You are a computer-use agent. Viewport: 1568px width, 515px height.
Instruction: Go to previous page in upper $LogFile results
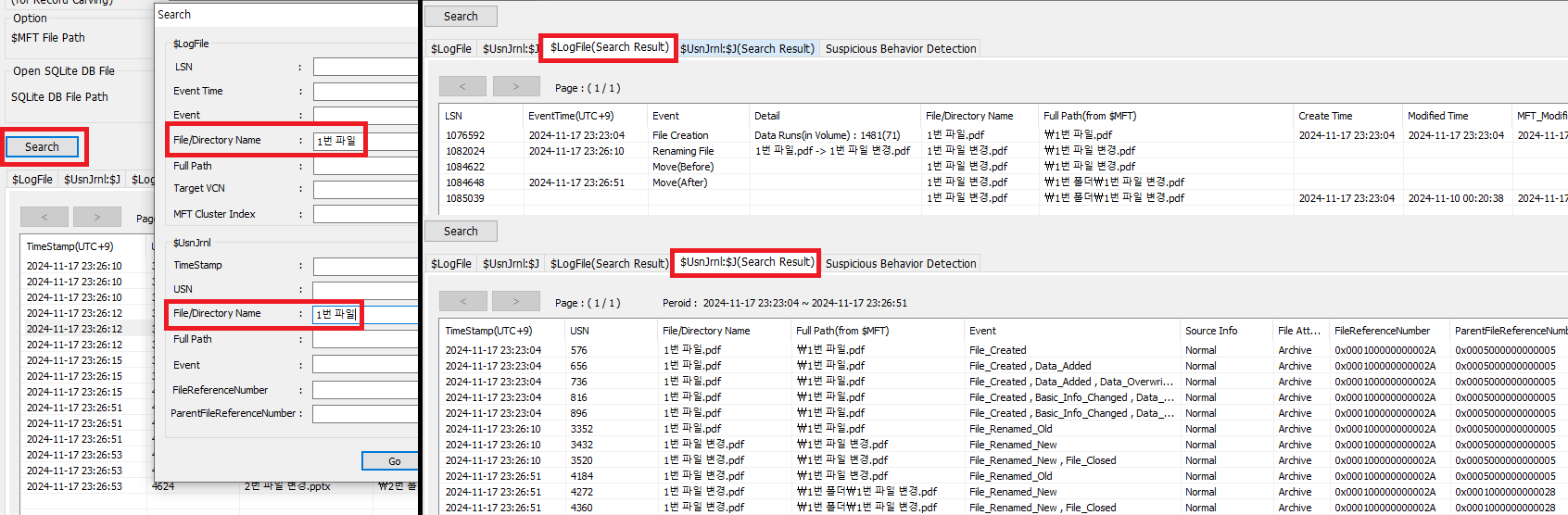tap(462, 87)
